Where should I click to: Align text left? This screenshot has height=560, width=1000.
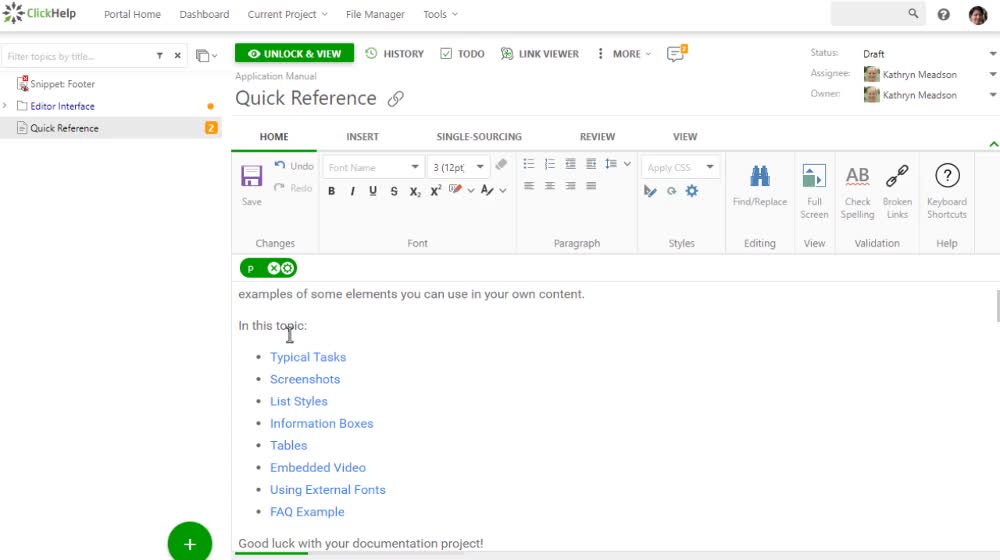[529, 186]
